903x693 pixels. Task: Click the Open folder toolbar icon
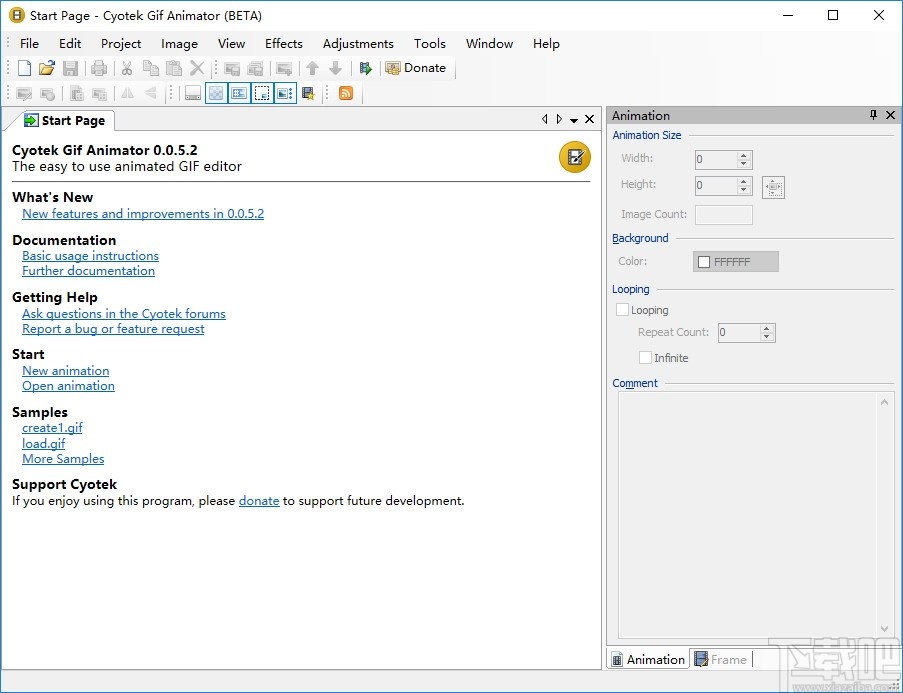(x=47, y=68)
